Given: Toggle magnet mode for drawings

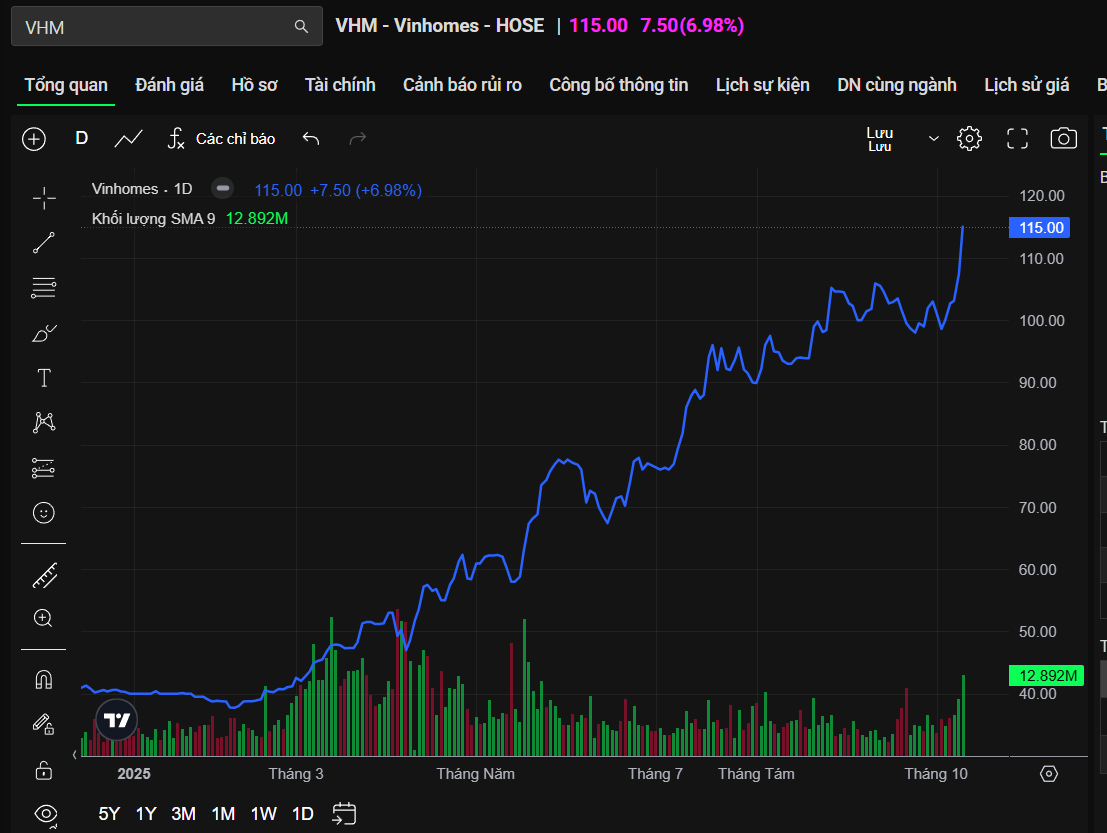Looking at the screenshot, I should point(44,680).
